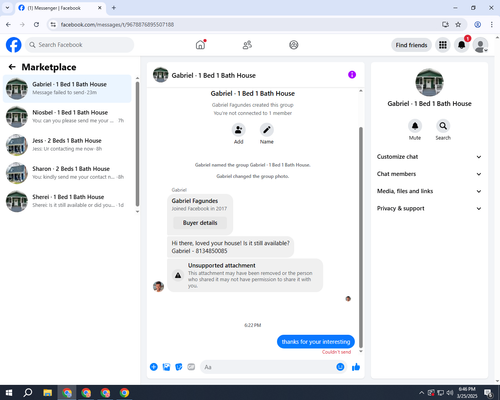Mute the conversation with the bell icon
Screen dimensions: 500x400
pos(415,126)
